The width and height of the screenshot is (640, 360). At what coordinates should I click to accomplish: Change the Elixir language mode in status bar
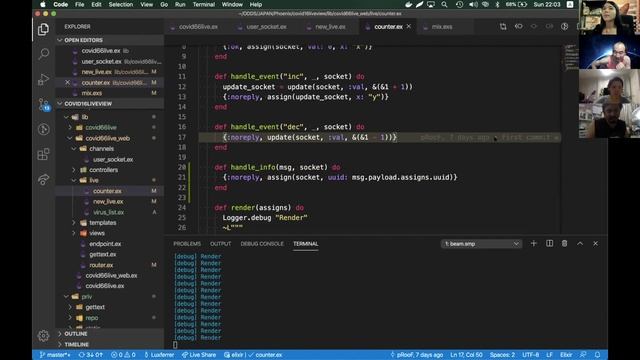point(566,355)
